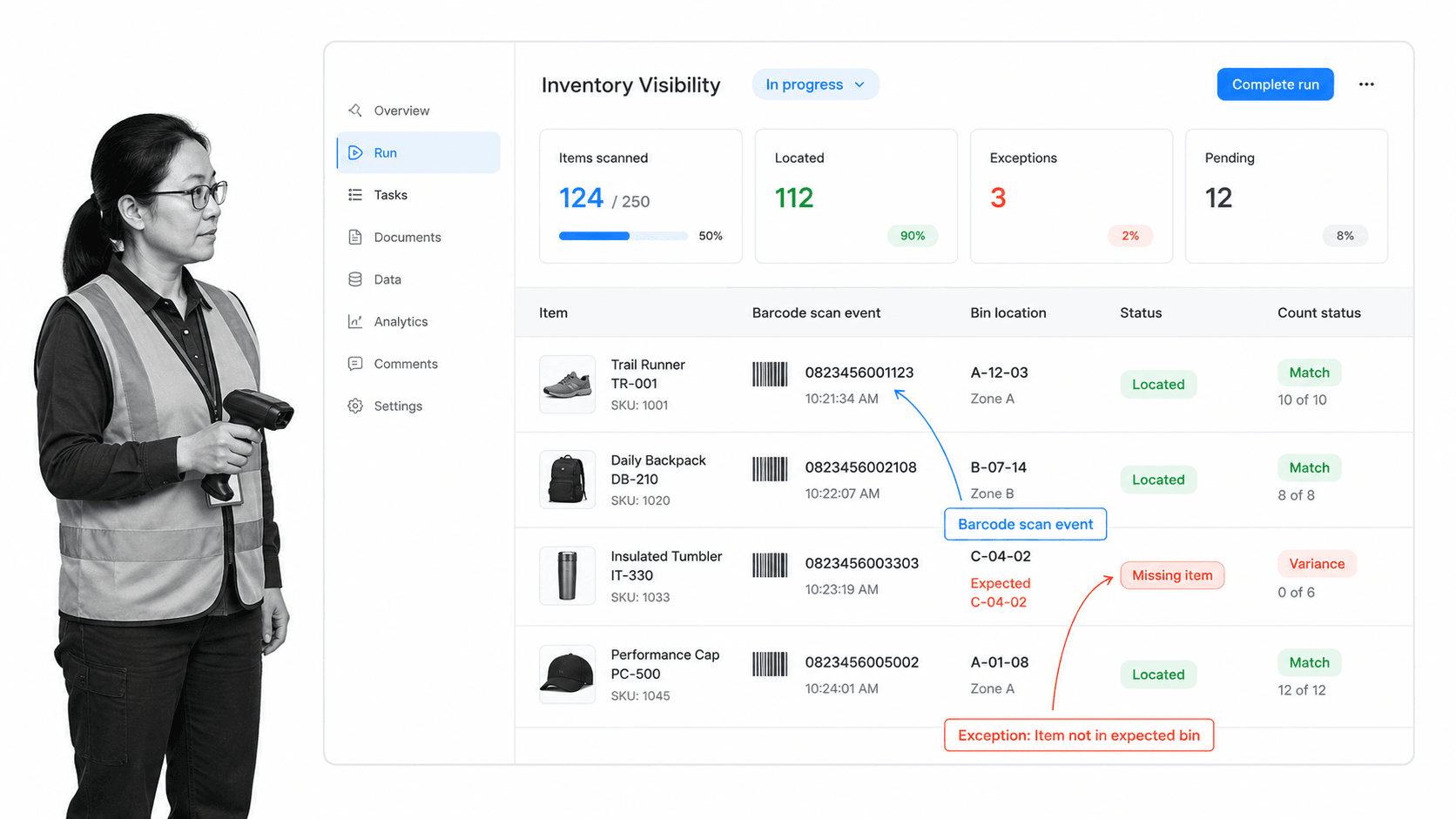The height and width of the screenshot is (819, 1456).
Task: Click the Expected C-04-02 red text
Action: 1001,593
